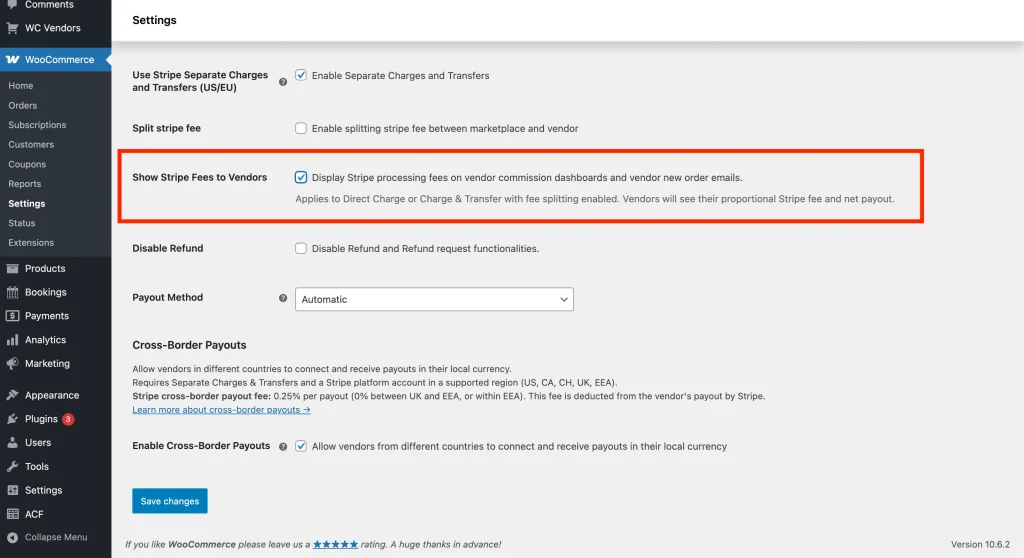Open the Payout Method Automatic dropdown
This screenshot has width=1024, height=558.
434,299
